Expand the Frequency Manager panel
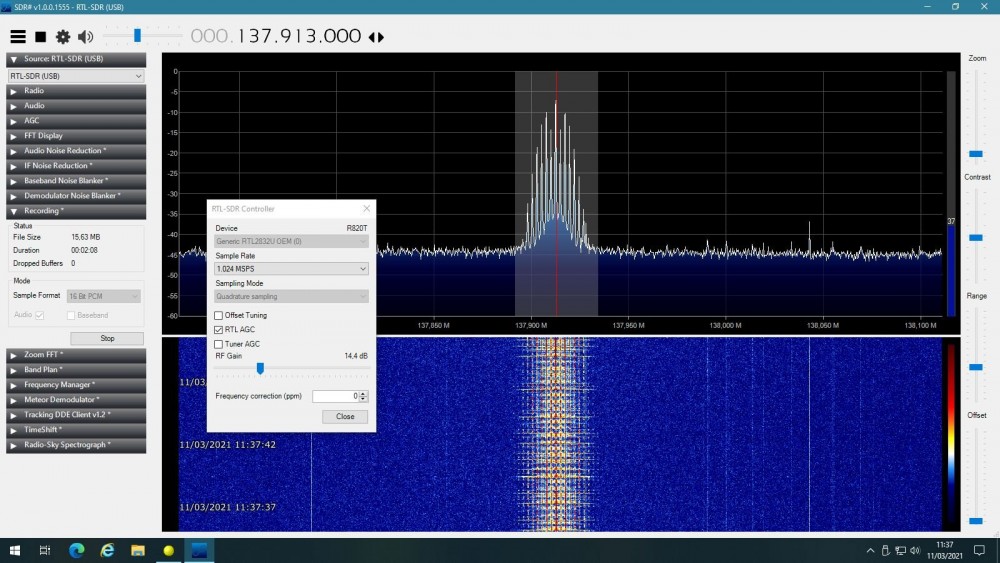This screenshot has width=1000, height=563. coord(76,385)
